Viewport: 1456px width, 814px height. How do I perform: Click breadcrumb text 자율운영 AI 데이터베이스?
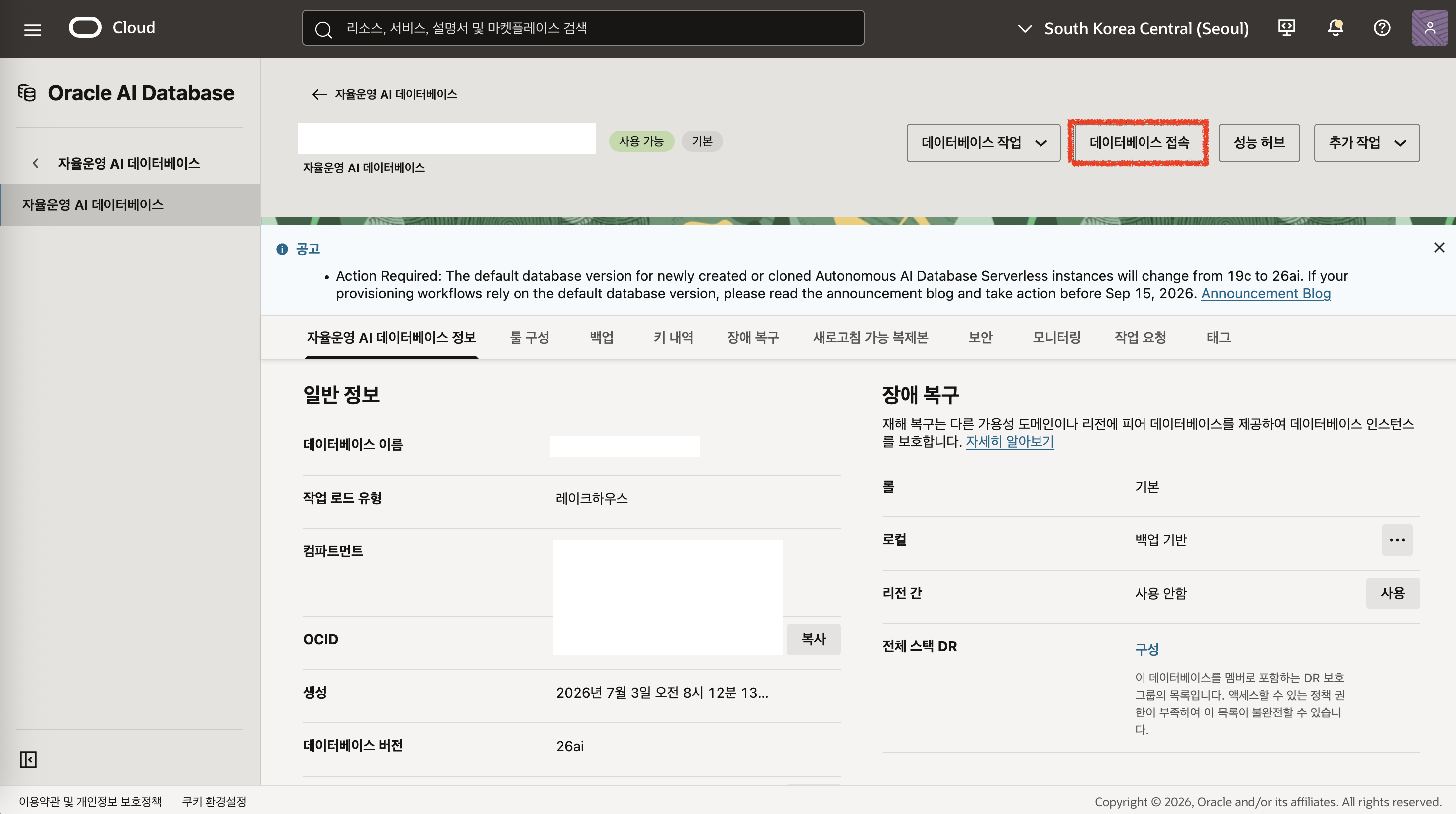[396, 94]
